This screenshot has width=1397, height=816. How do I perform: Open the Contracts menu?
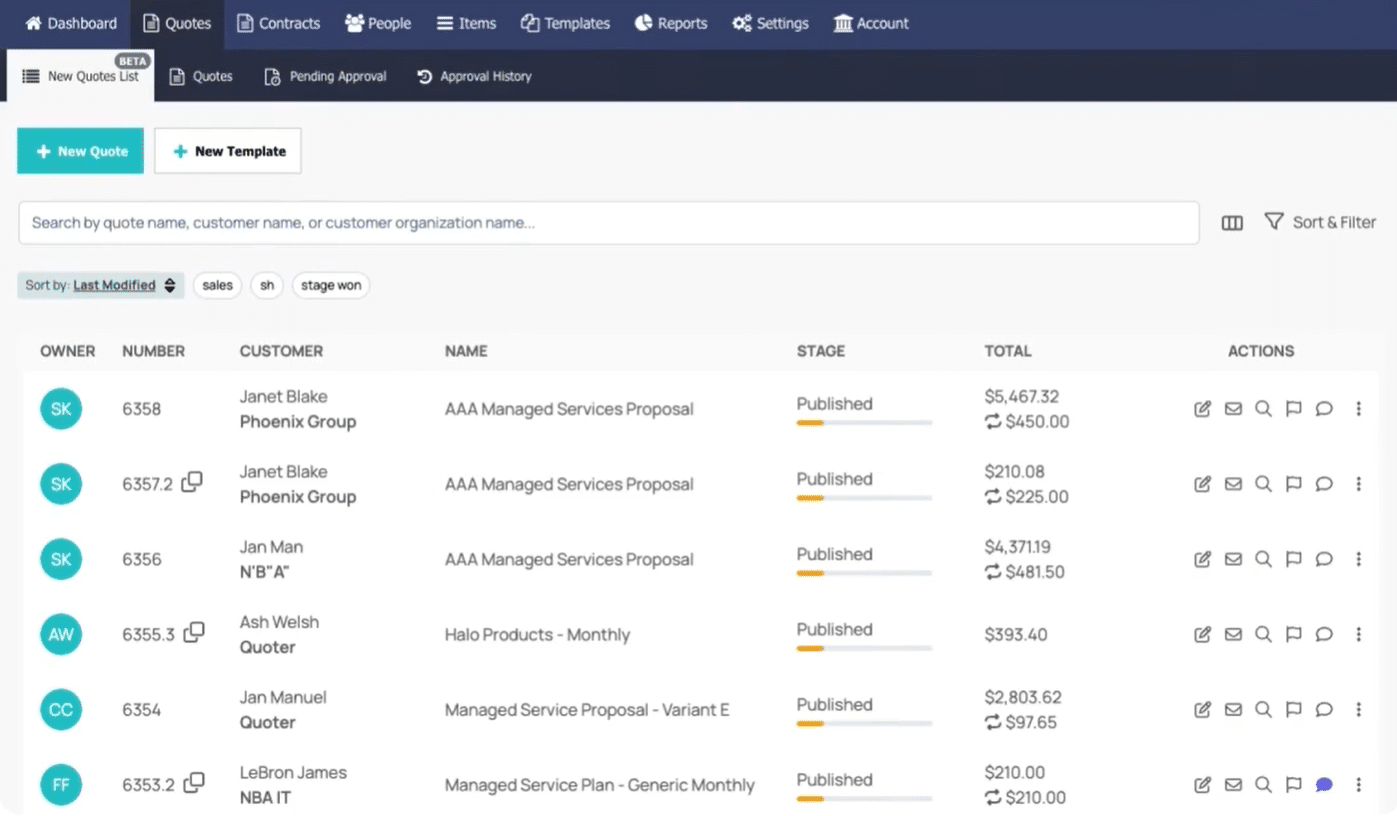tap(278, 23)
